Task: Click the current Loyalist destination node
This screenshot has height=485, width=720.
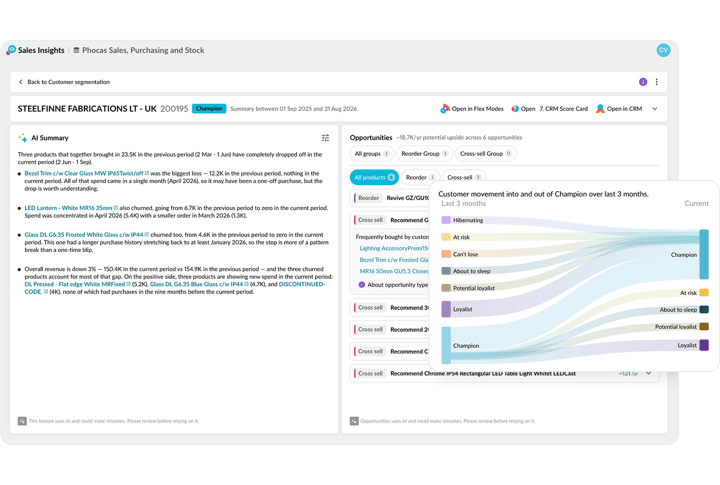Action: click(704, 345)
